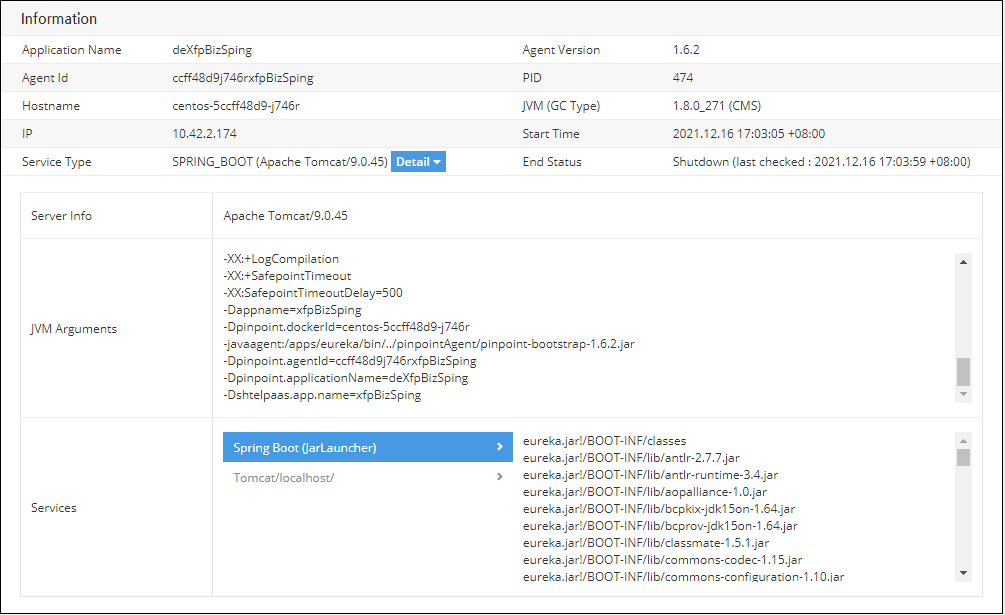
Task: Click IP value 10.42.2.174
Action: 204,134
